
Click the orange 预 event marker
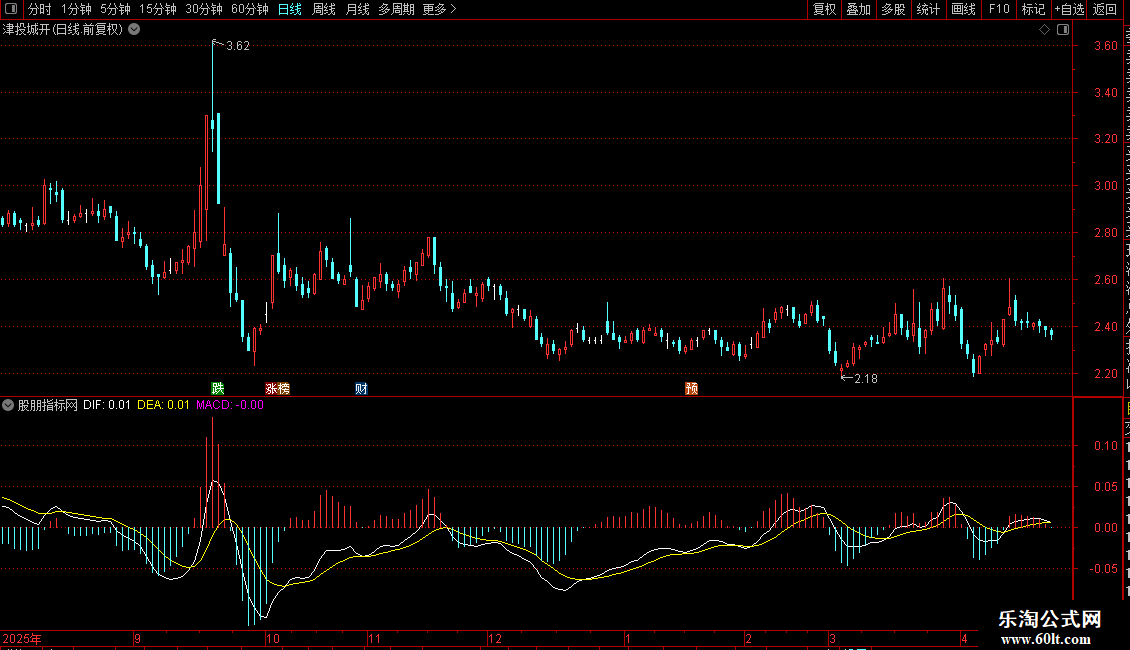click(x=691, y=388)
